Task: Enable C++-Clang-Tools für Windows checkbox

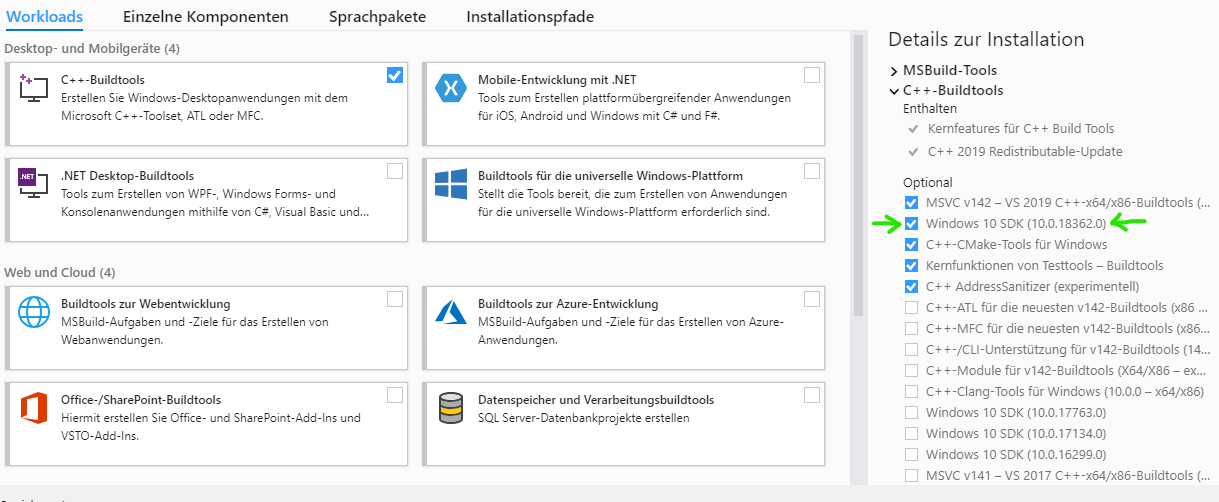Action: click(x=911, y=391)
